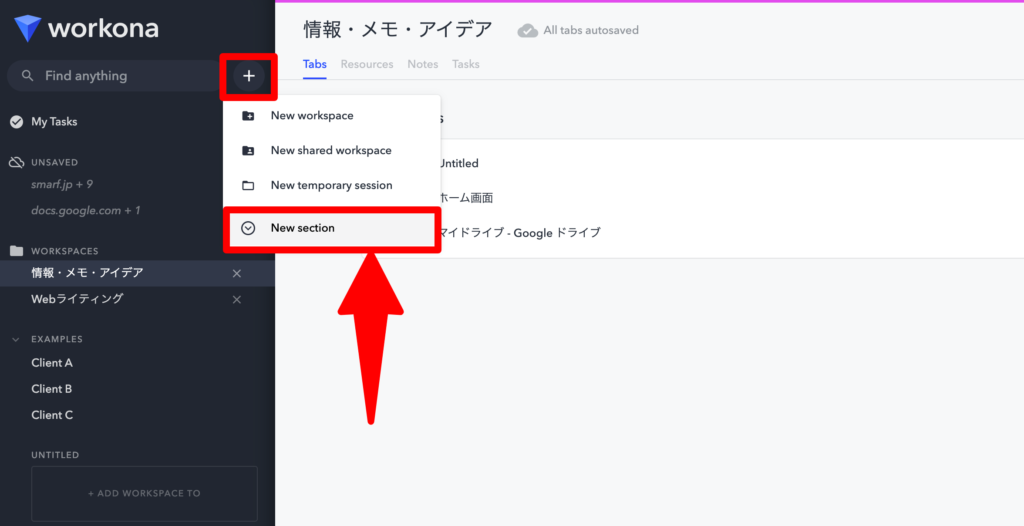Image resolution: width=1024 pixels, height=526 pixels.
Task: Select New section menu entry
Action: [x=332, y=229]
